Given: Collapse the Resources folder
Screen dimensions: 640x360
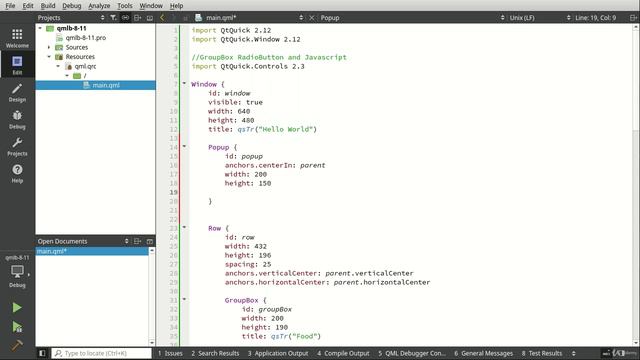Looking at the screenshot, I should (49, 57).
